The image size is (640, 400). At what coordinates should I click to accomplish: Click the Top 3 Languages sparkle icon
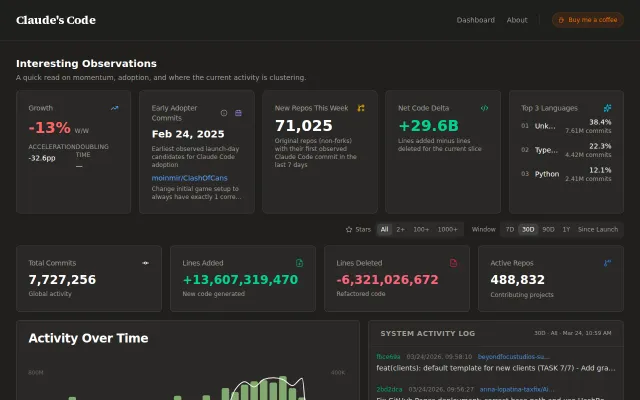[607, 108]
